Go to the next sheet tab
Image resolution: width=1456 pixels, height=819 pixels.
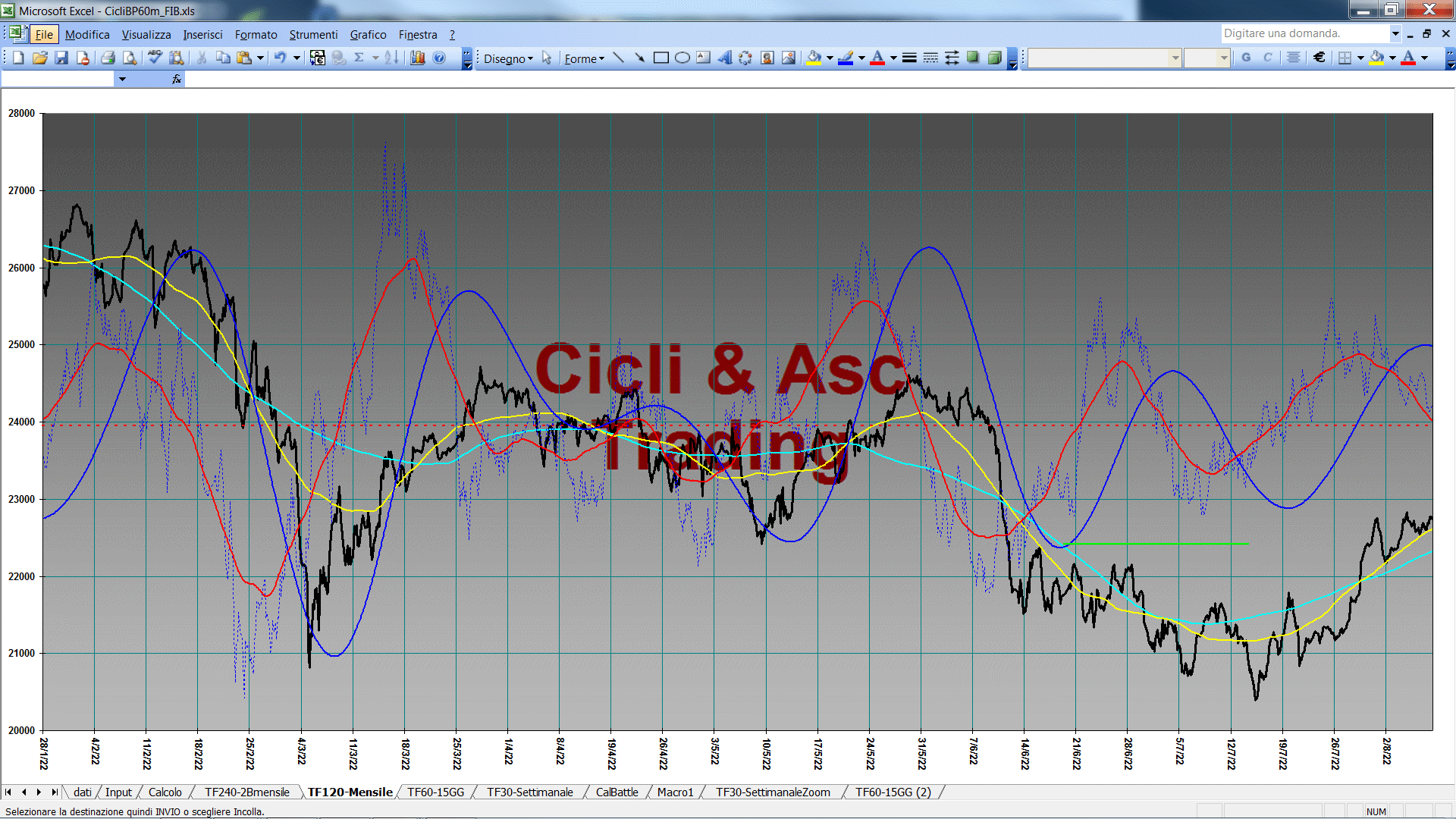tap(39, 792)
